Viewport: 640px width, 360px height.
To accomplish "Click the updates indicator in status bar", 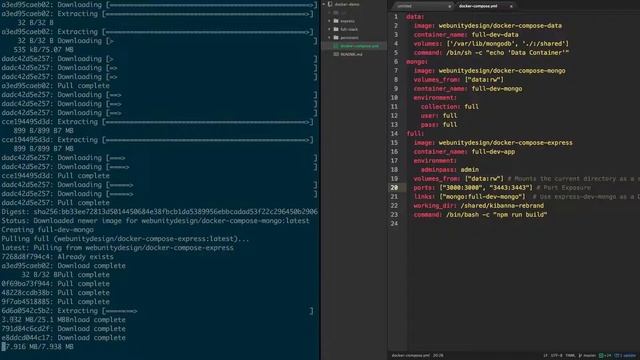I will [625, 356].
